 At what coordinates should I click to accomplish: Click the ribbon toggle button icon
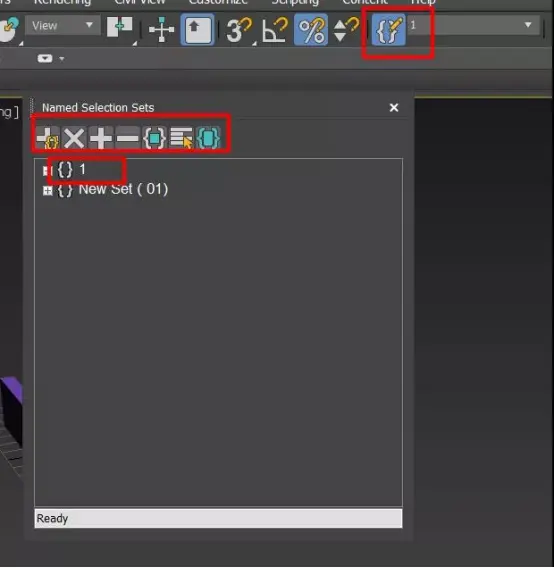(45, 58)
